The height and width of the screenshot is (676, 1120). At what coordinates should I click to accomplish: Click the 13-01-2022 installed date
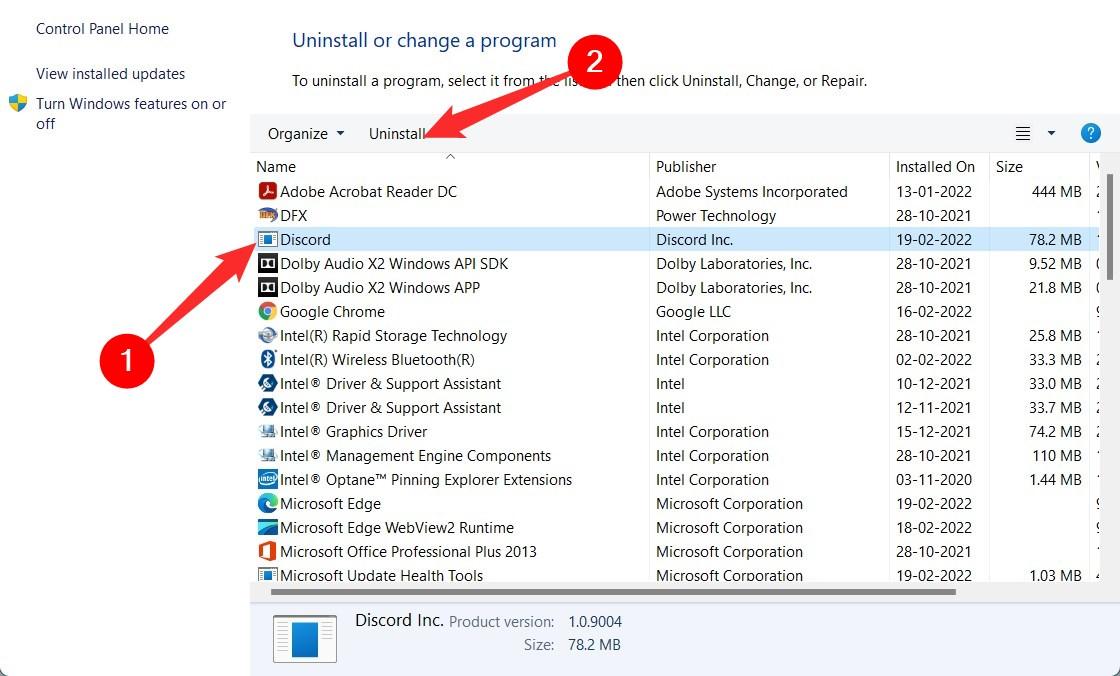tap(934, 192)
